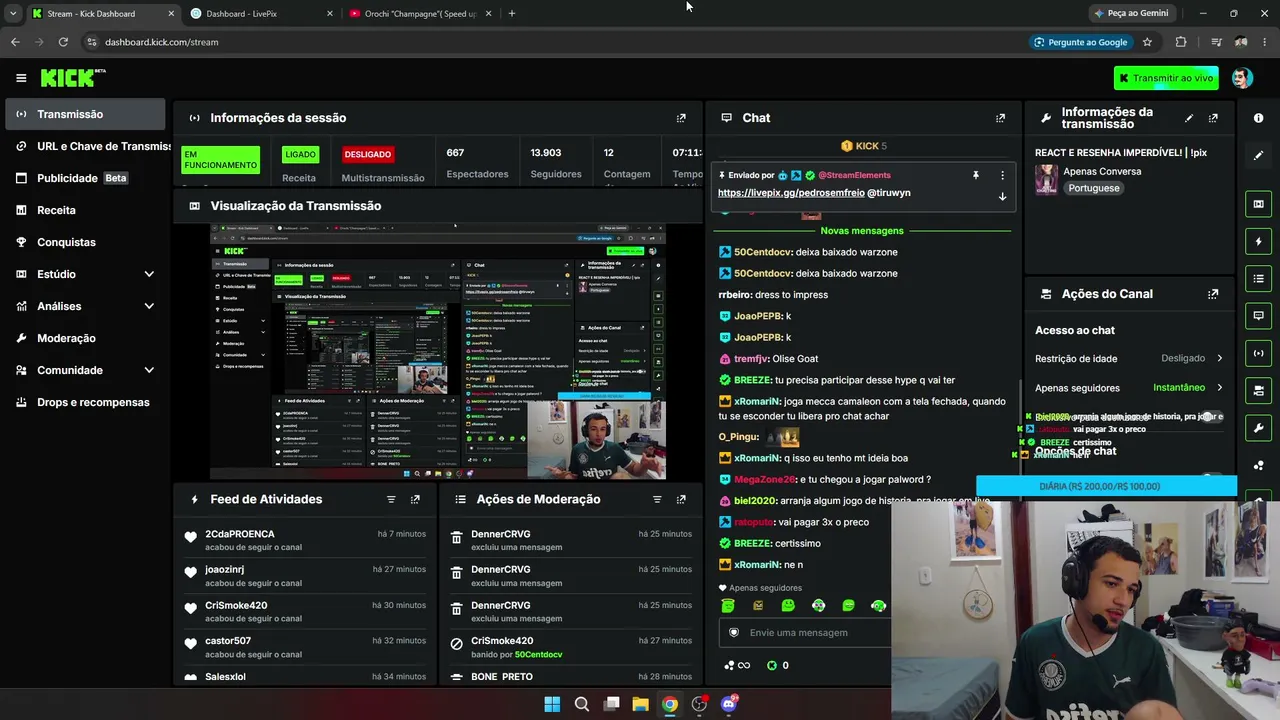Expand the Comunidade sidebar section
This screenshot has width=1280, height=720.
[x=84, y=370]
